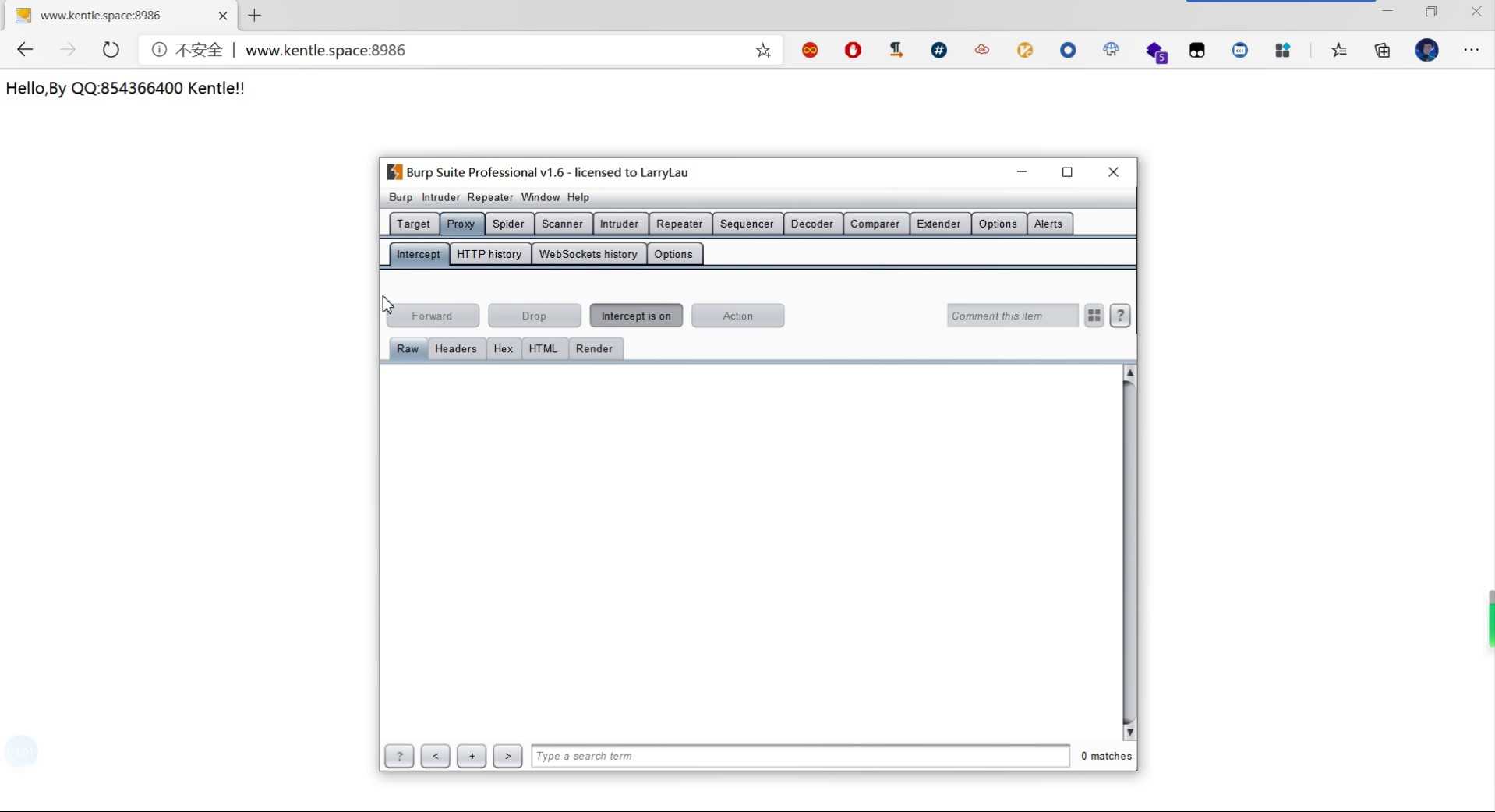This screenshot has height=812, width=1495.
Task: Switch to the Render view tab
Action: pos(595,349)
